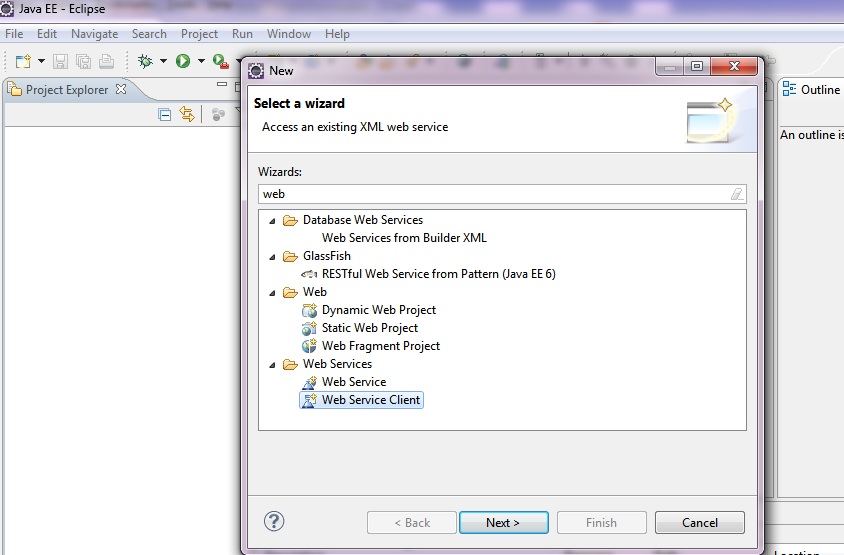Click the Next button
Image resolution: width=844 pixels, height=555 pixels.
(504, 523)
